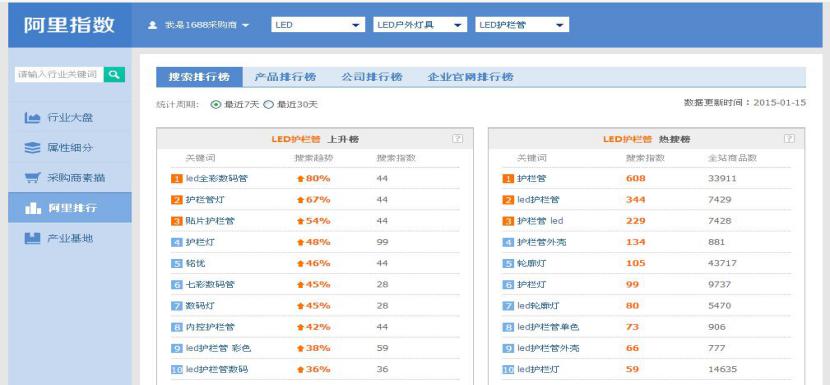This screenshot has width=830, height=385.
Task: Select the 最近7天 radio button
Action: (x=215, y=105)
